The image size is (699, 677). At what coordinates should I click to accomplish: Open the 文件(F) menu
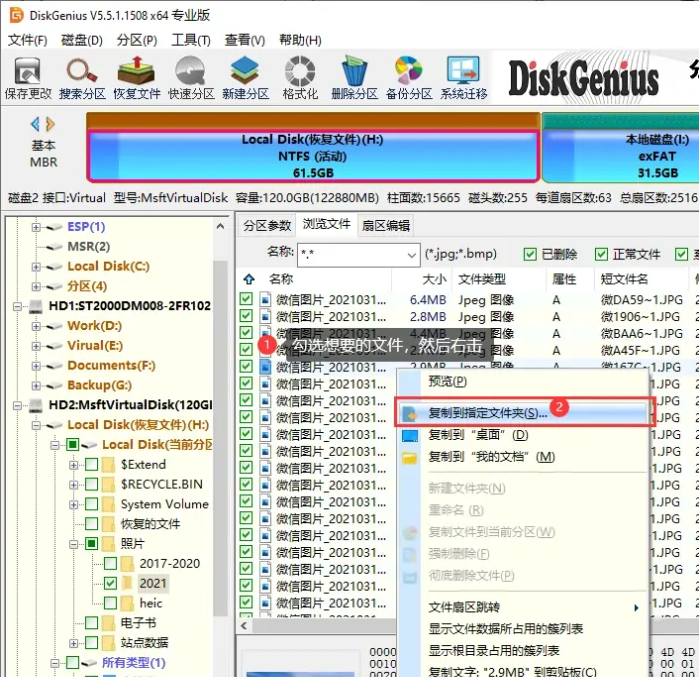point(28,41)
